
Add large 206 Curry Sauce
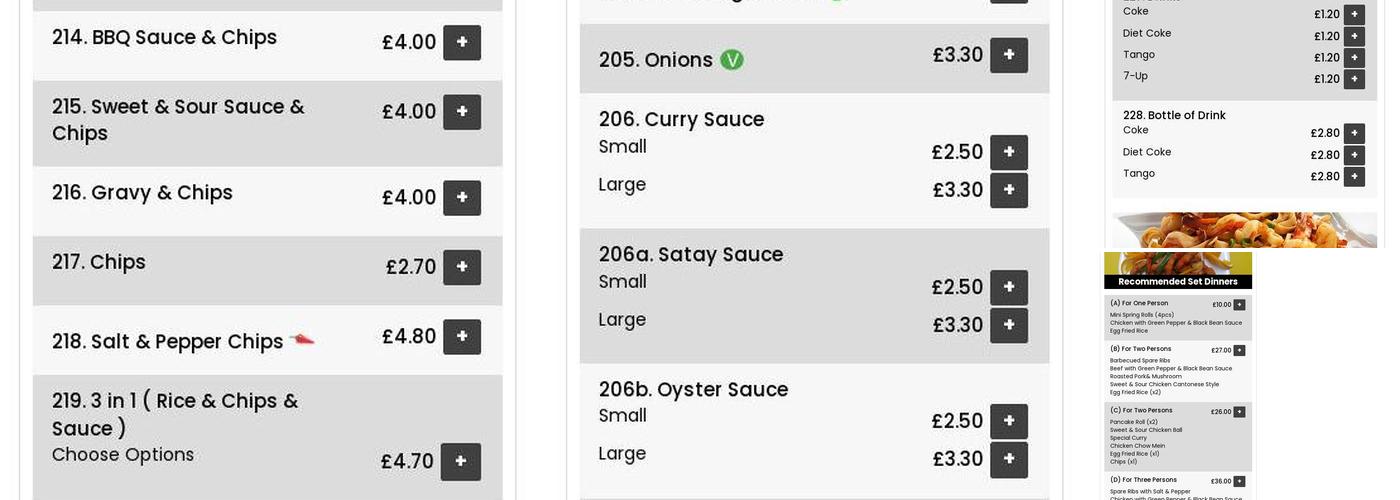point(1008,190)
